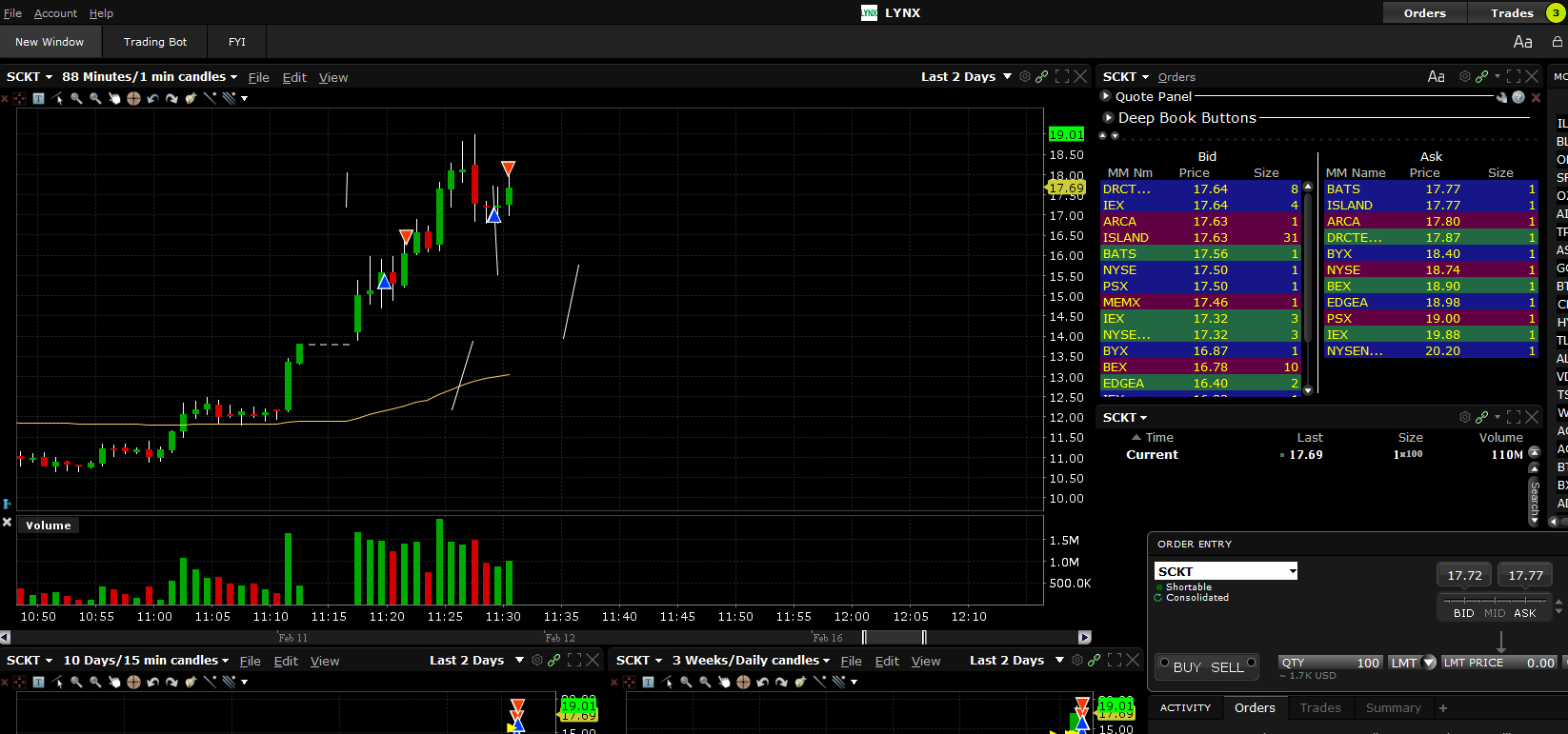Click the 17.72 bid price button
Screen dimensions: 1568x734
click(1464, 575)
